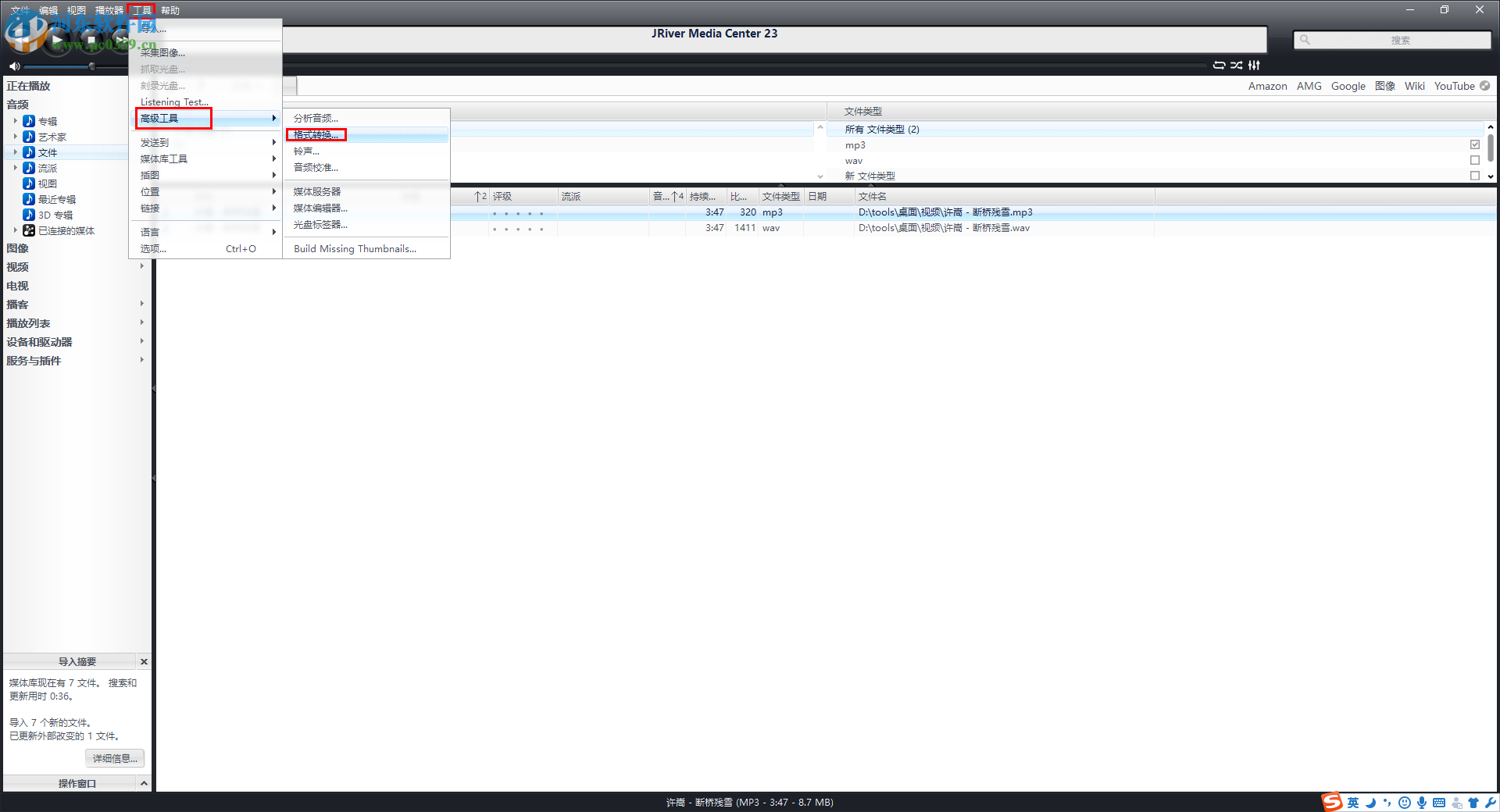Expand the 操作窗口 panel arrow
Image resolution: width=1500 pixels, height=812 pixels.
[x=144, y=783]
